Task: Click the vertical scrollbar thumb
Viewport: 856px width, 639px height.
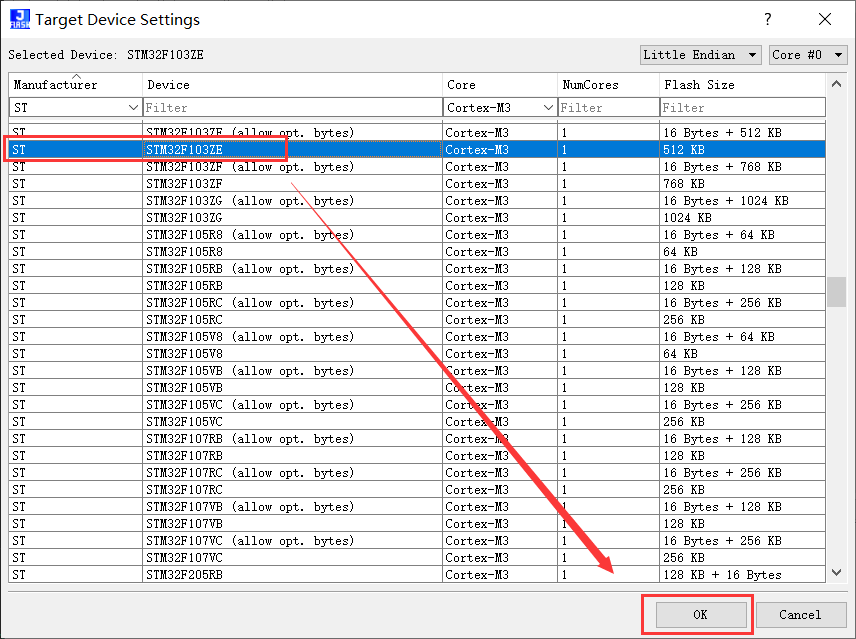Action: (x=836, y=292)
